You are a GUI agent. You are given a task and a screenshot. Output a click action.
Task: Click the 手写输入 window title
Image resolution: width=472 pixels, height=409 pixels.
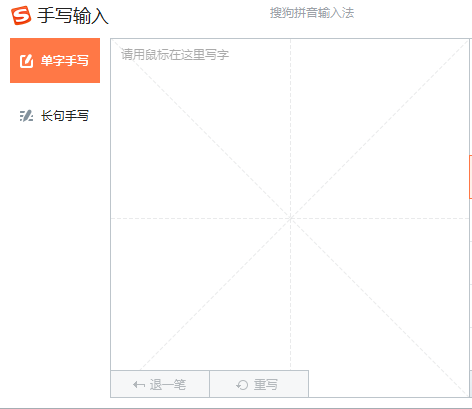coord(73,16)
